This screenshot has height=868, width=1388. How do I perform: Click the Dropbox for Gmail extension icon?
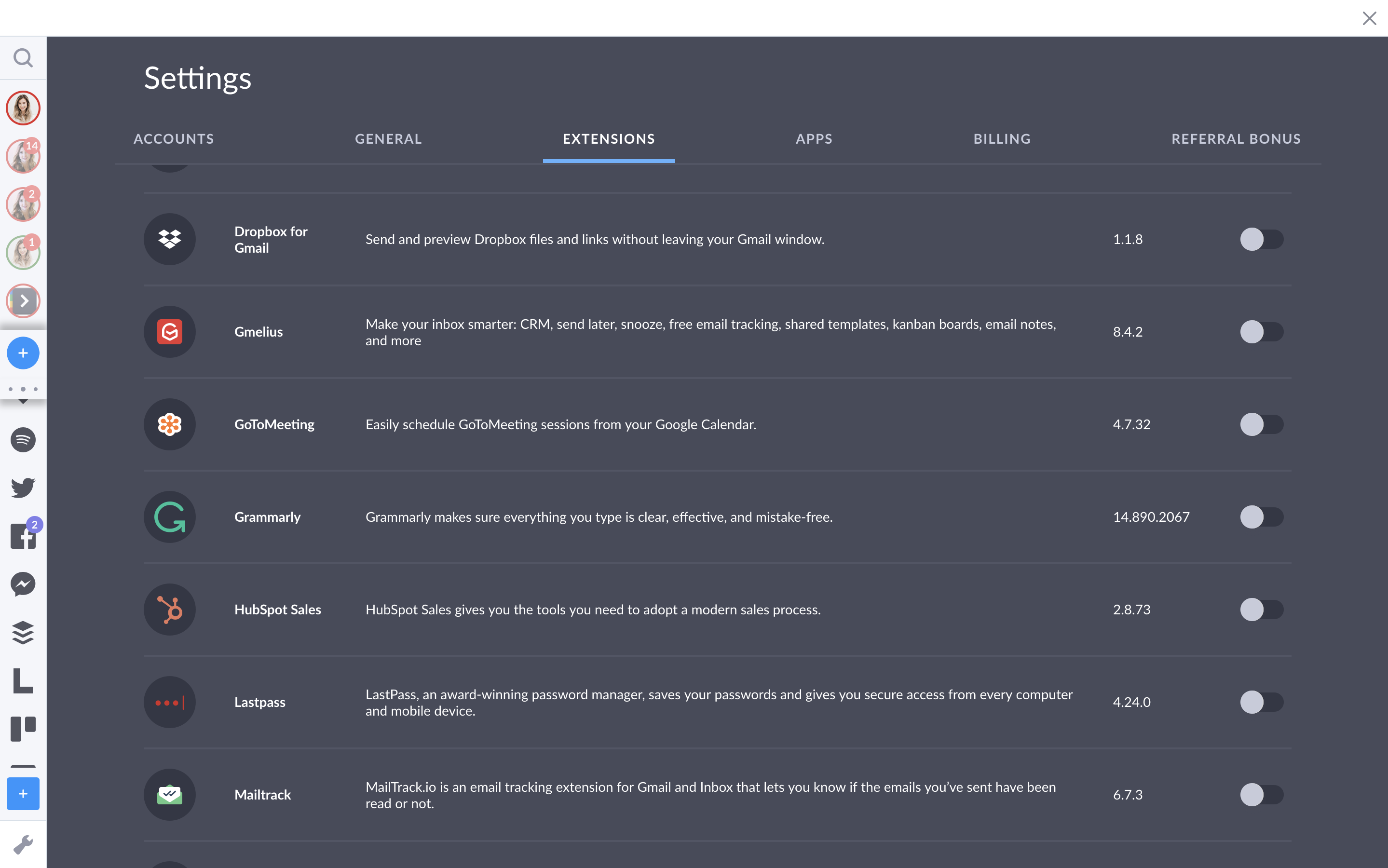169,239
